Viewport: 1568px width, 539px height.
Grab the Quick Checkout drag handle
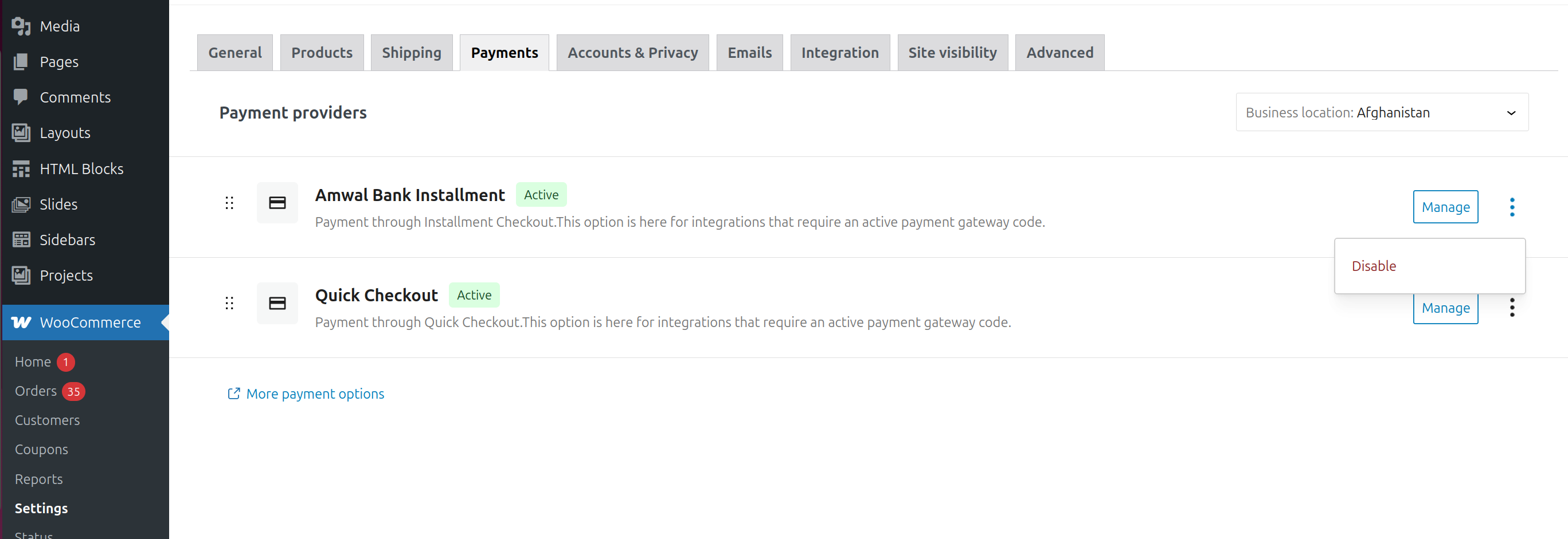[229, 304]
